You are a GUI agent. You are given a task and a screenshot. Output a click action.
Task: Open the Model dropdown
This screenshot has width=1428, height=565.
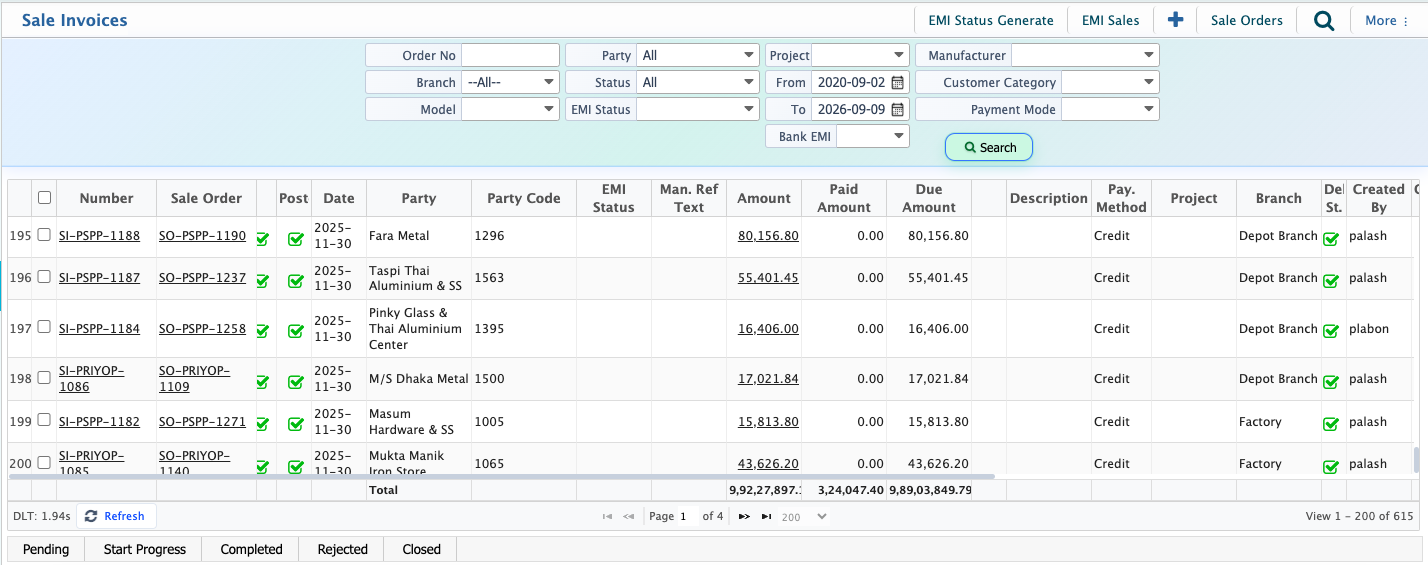[510, 110]
